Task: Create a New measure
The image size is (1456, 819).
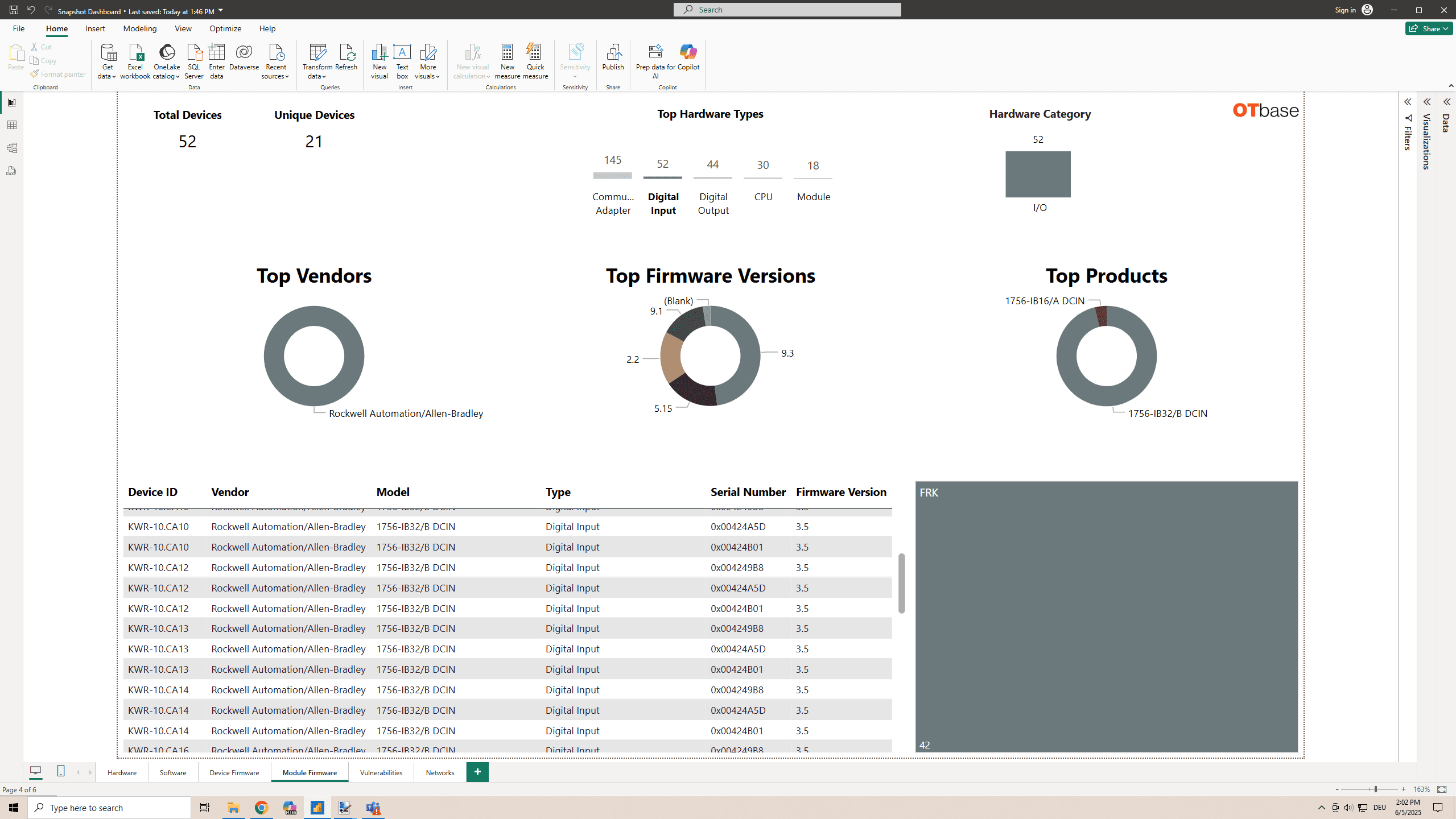Action: (x=507, y=61)
